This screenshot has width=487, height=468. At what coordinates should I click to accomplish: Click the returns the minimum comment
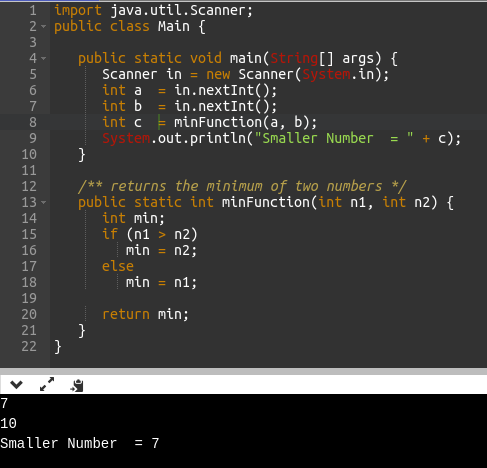(242, 186)
